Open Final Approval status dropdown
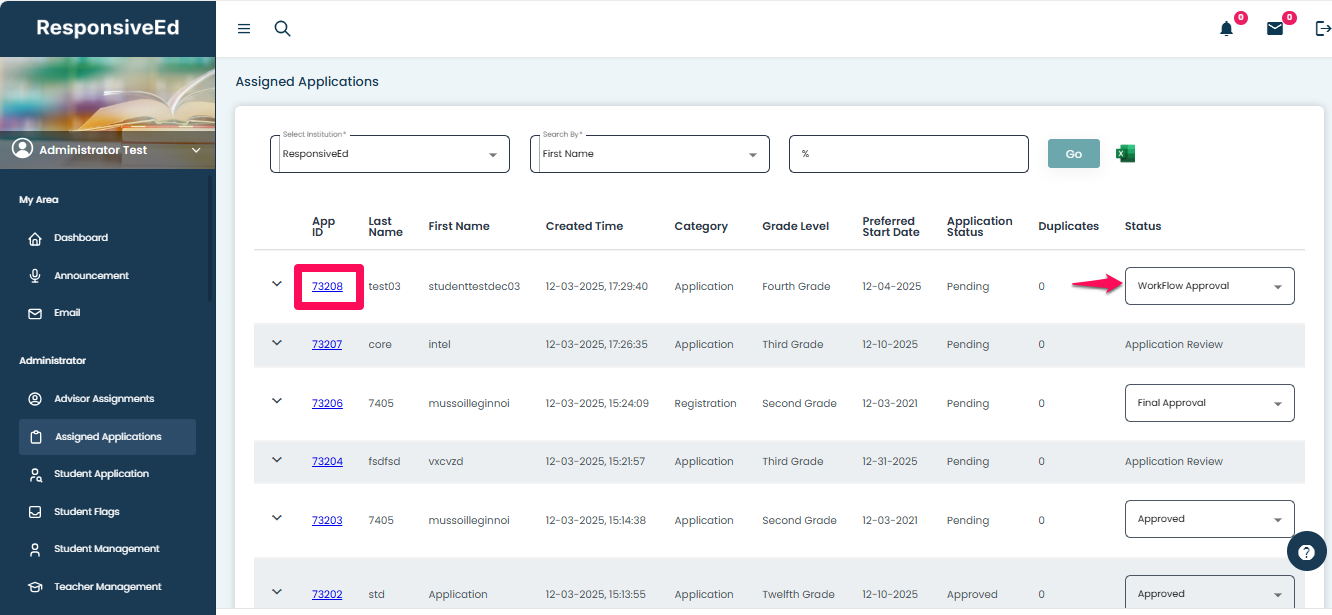The height and width of the screenshot is (615, 1332). (1209, 403)
